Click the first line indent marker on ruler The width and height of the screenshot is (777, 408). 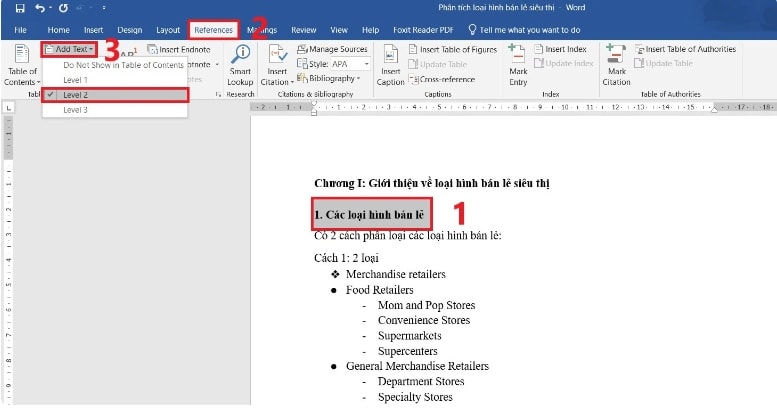click(x=314, y=104)
